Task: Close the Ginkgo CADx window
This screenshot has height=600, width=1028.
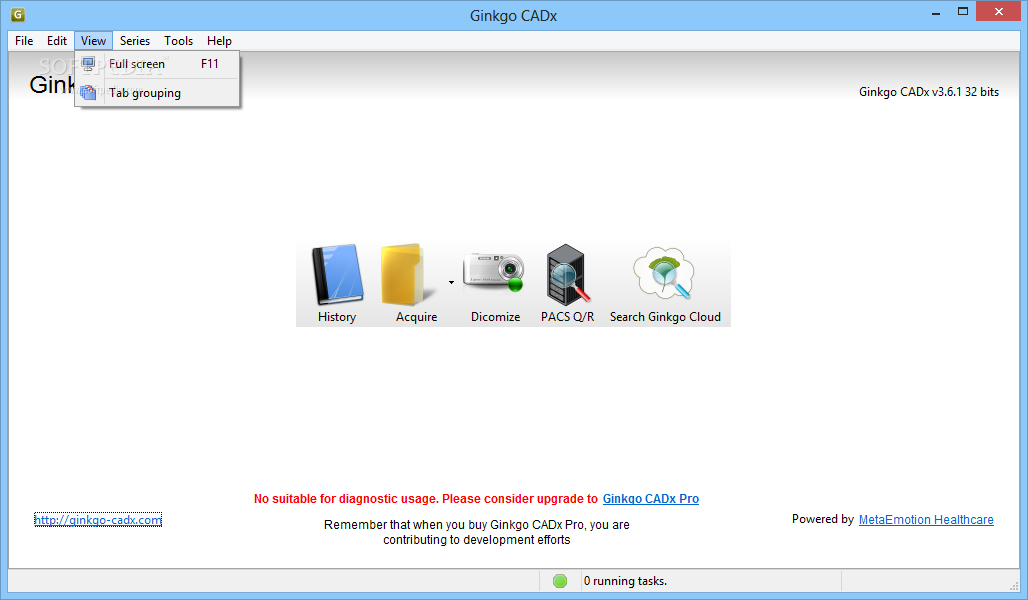Action: [998, 12]
